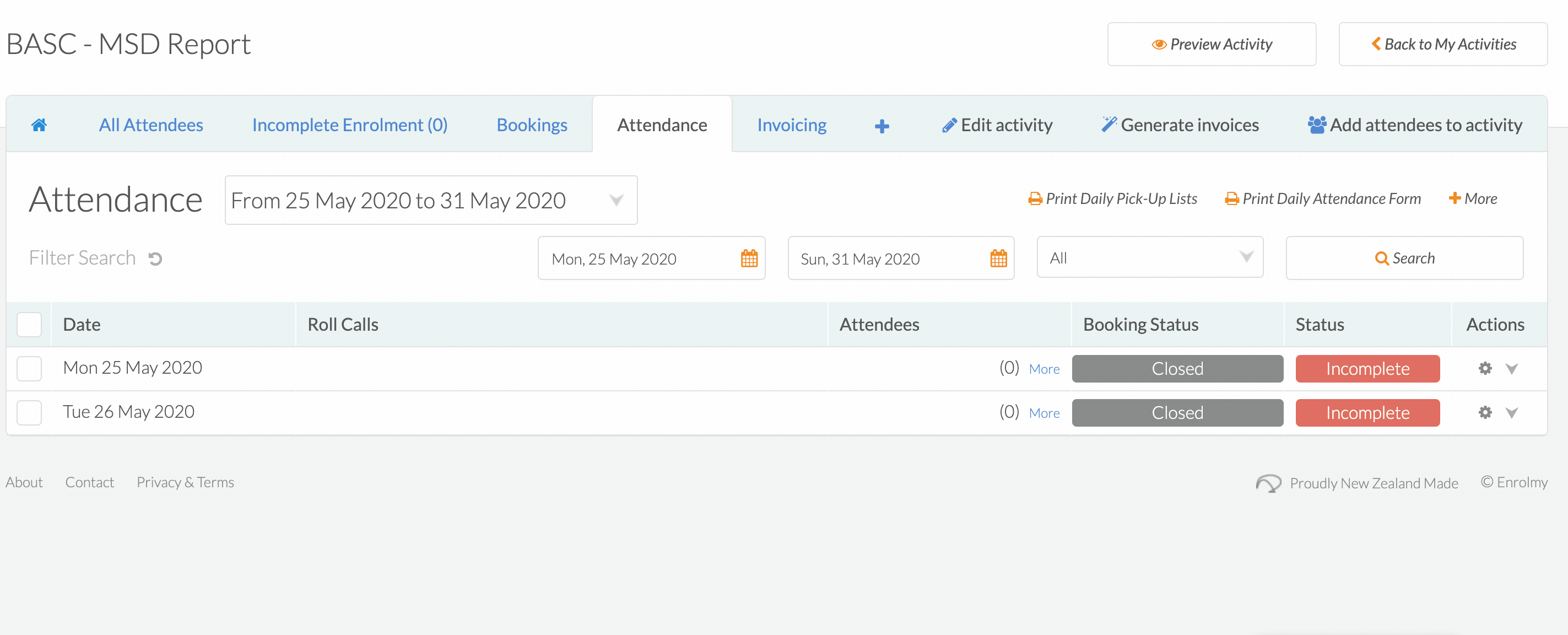Go to the Invoicing tab
The image size is (1568, 635).
click(x=791, y=125)
